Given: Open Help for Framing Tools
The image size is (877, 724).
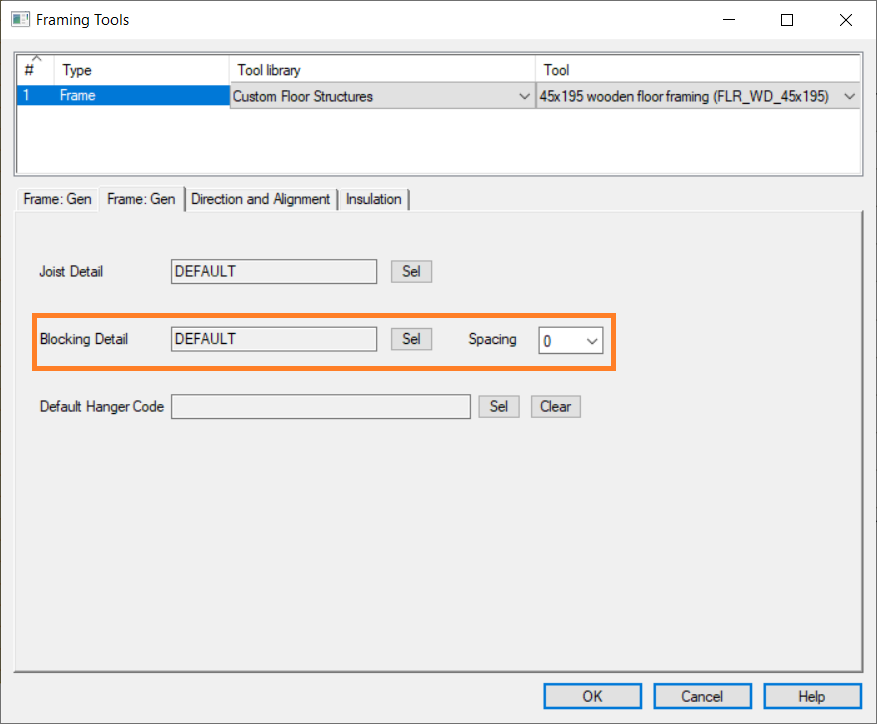Looking at the screenshot, I should (x=811, y=696).
